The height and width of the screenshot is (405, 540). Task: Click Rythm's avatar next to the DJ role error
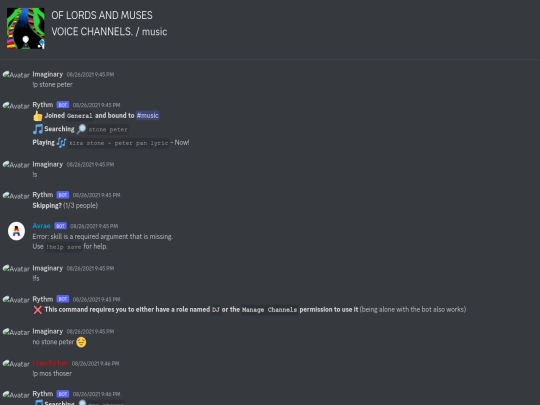point(16,300)
